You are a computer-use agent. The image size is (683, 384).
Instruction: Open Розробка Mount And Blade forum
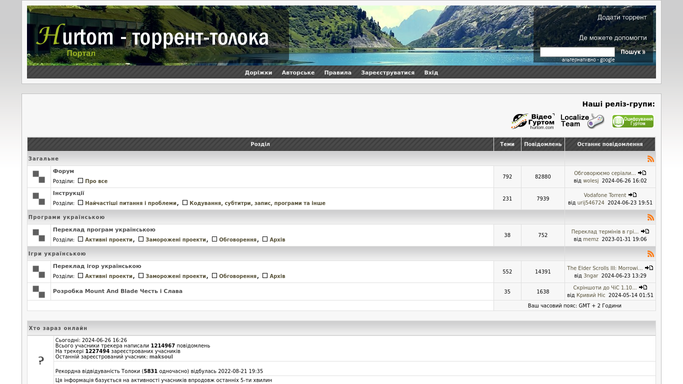[x=118, y=291]
